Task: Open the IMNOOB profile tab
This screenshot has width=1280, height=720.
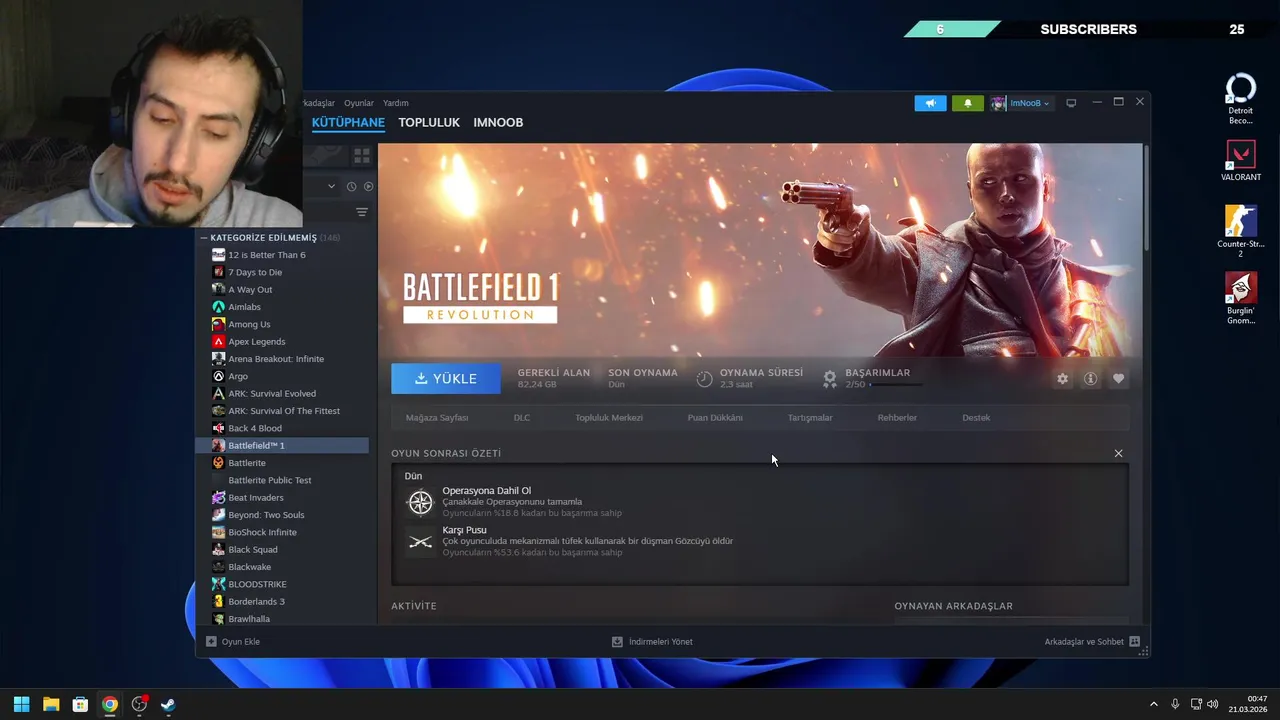Action: click(x=498, y=122)
